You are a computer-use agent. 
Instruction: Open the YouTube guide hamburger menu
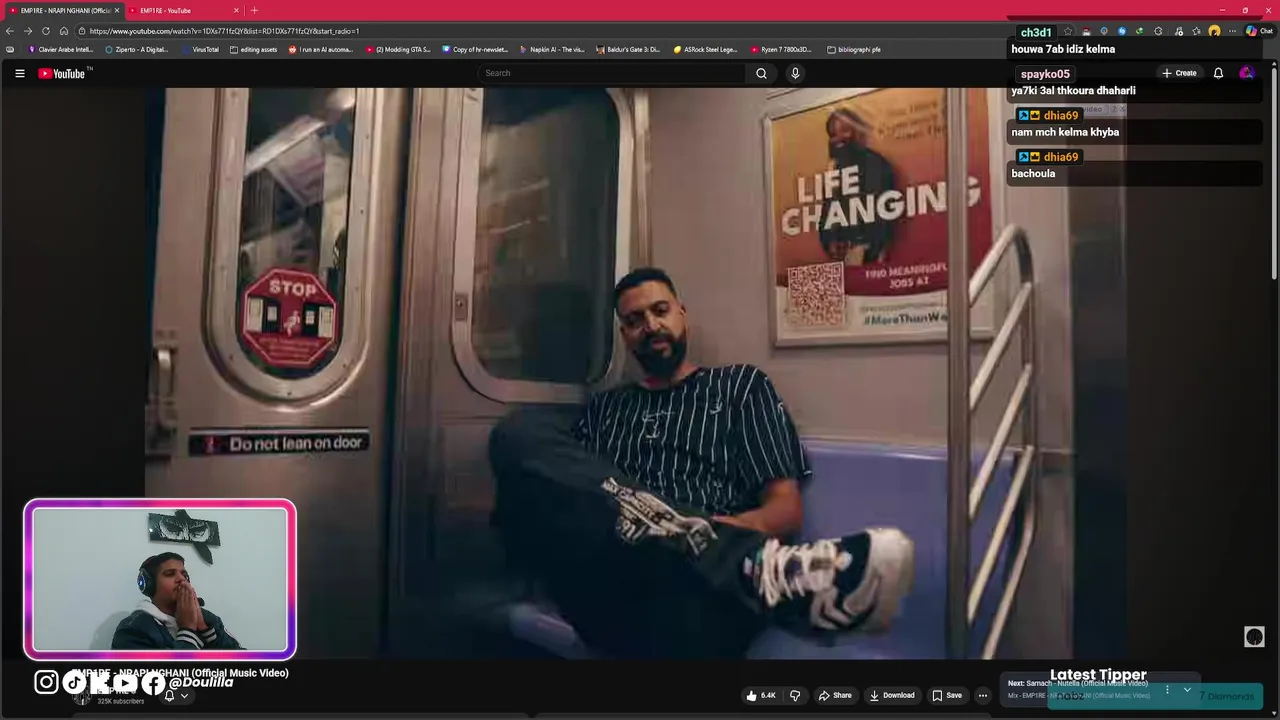click(19, 73)
